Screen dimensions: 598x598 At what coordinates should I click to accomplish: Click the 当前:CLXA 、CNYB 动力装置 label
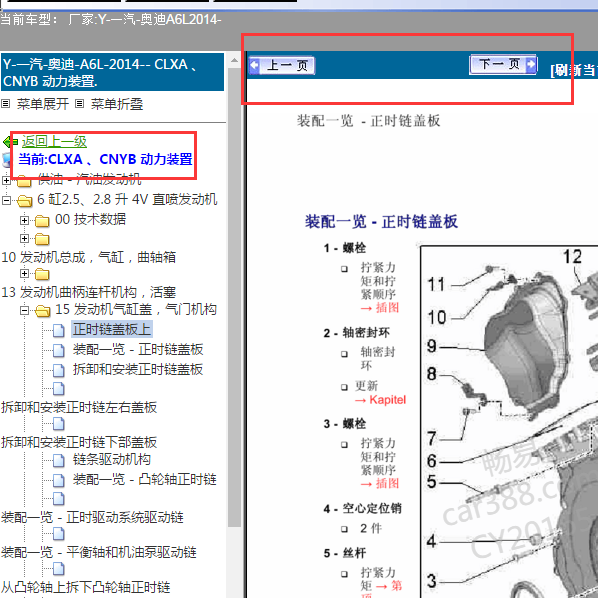point(105,159)
